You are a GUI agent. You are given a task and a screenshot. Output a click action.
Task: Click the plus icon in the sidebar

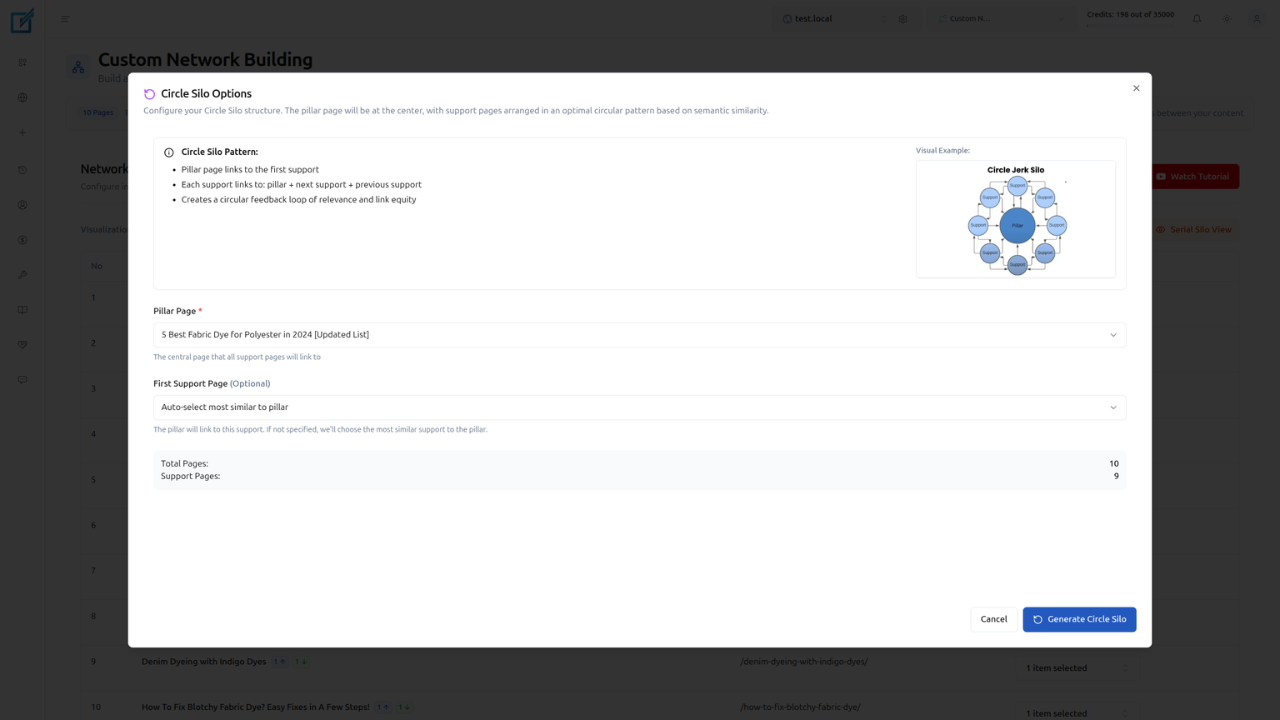tap(22, 132)
